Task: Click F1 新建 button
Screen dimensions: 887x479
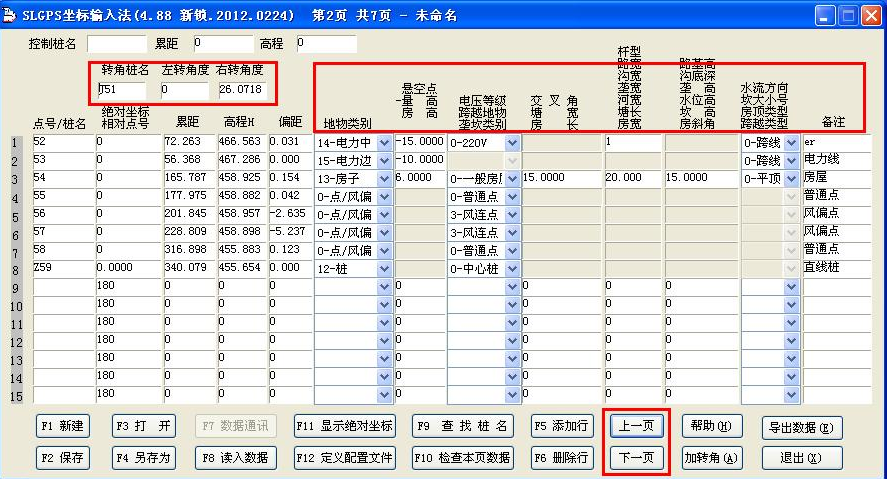Action: 62,426
